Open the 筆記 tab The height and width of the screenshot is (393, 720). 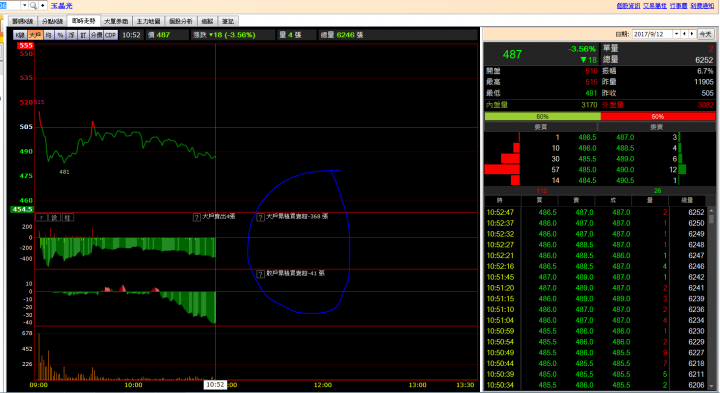(x=228, y=21)
